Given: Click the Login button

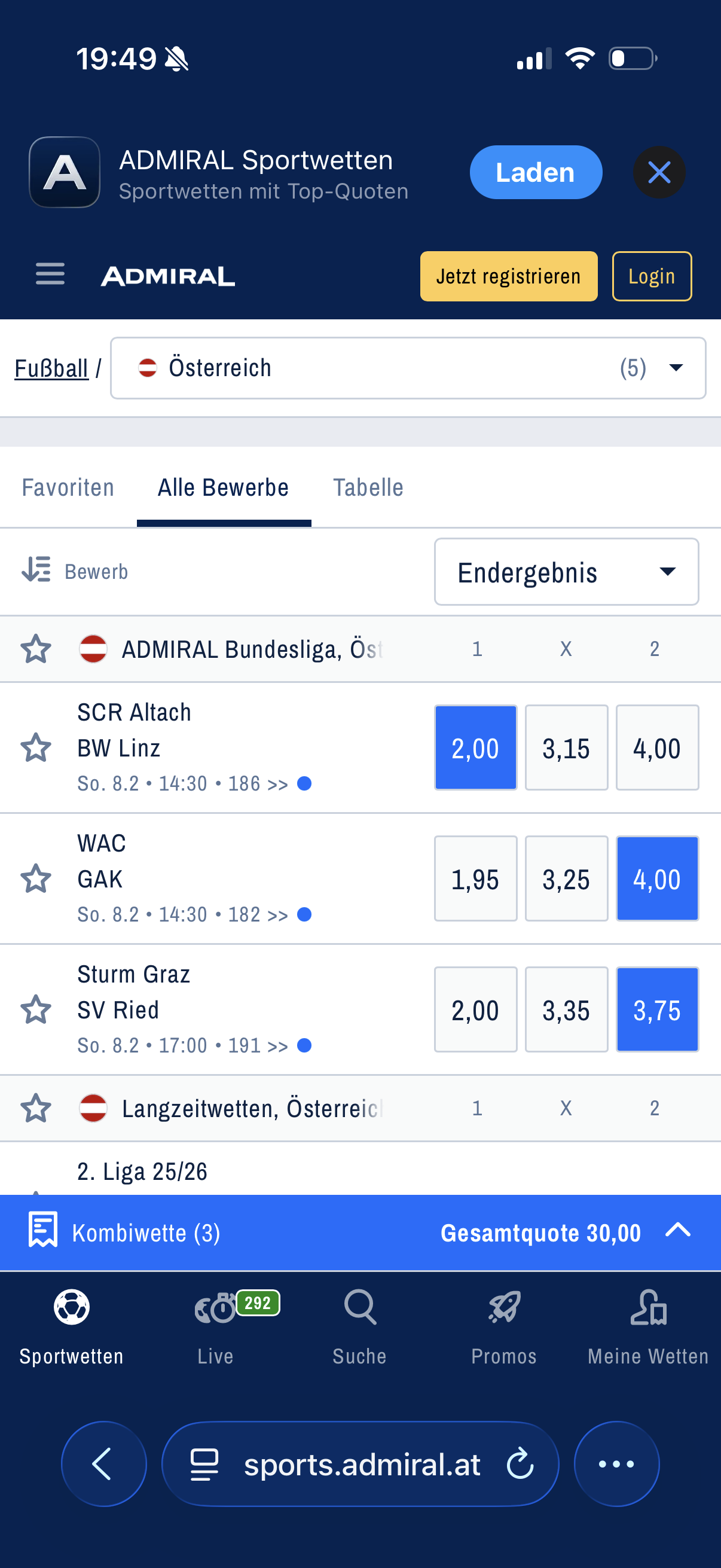Looking at the screenshot, I should tap(652, 276).
